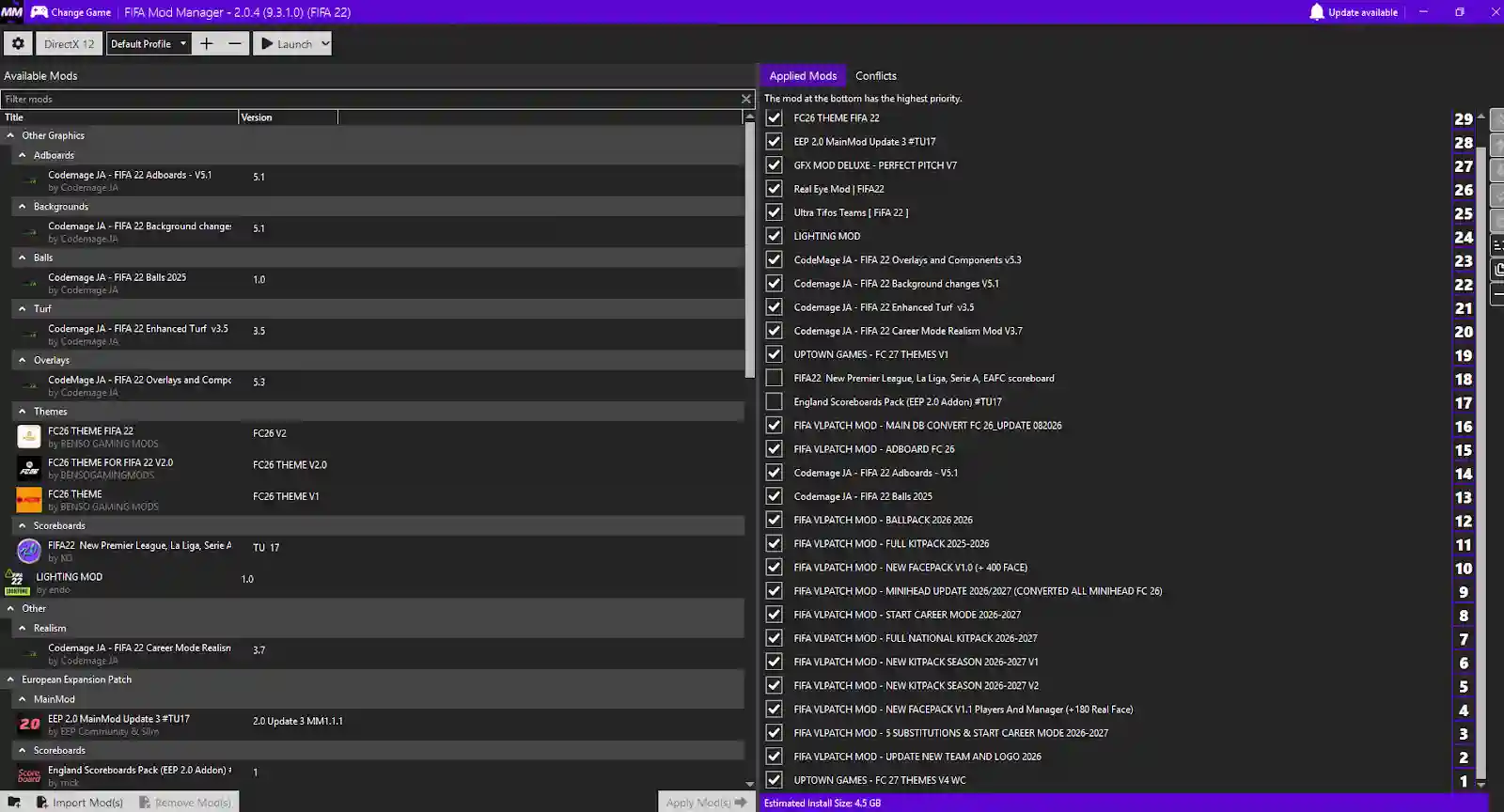Enable England Scoreboards Pack (EEP 2.0 Addon)
Screen dimensions: 1504x812
pos(774,401)
